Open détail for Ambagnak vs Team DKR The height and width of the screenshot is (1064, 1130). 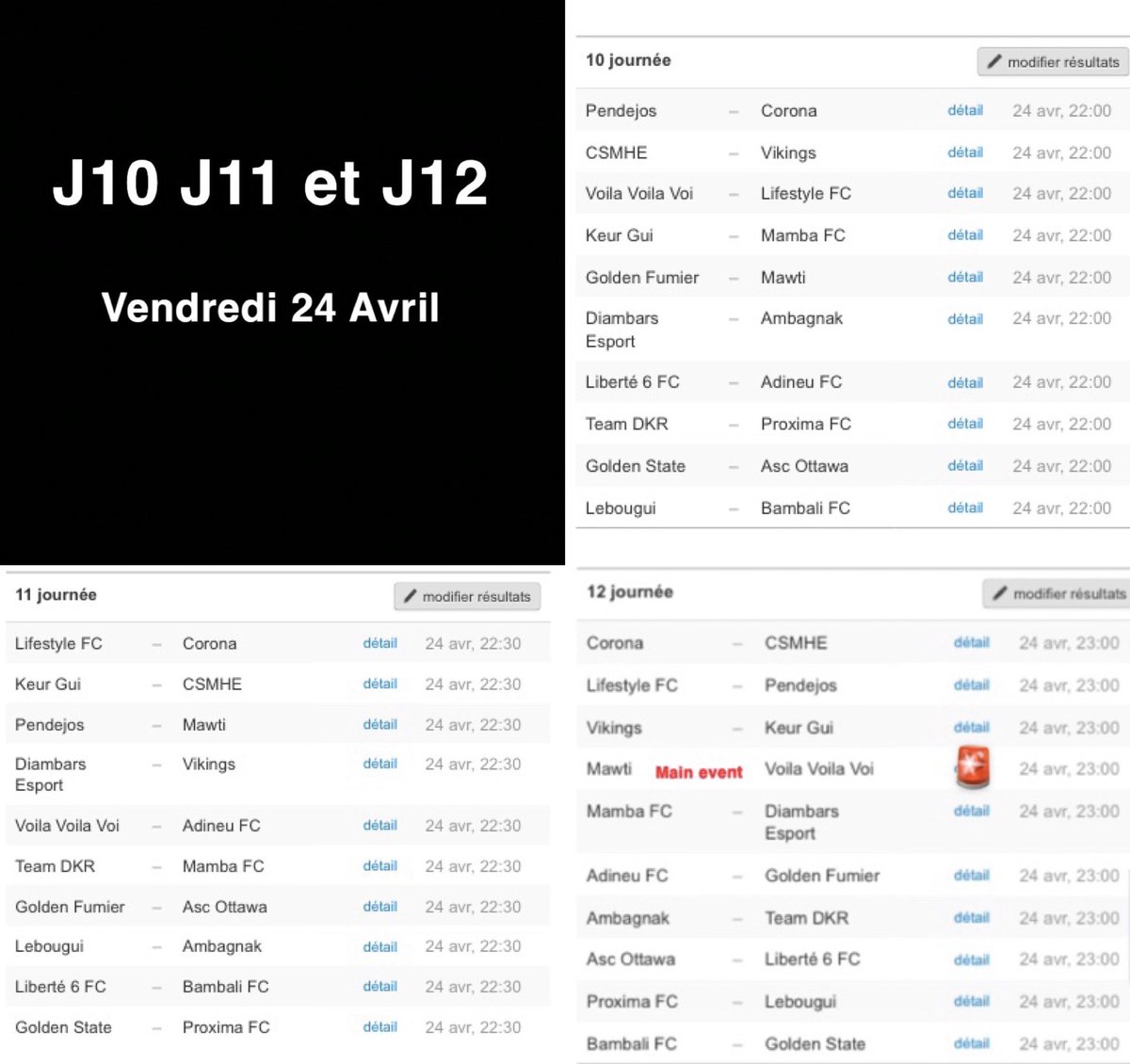click(971, 917)
